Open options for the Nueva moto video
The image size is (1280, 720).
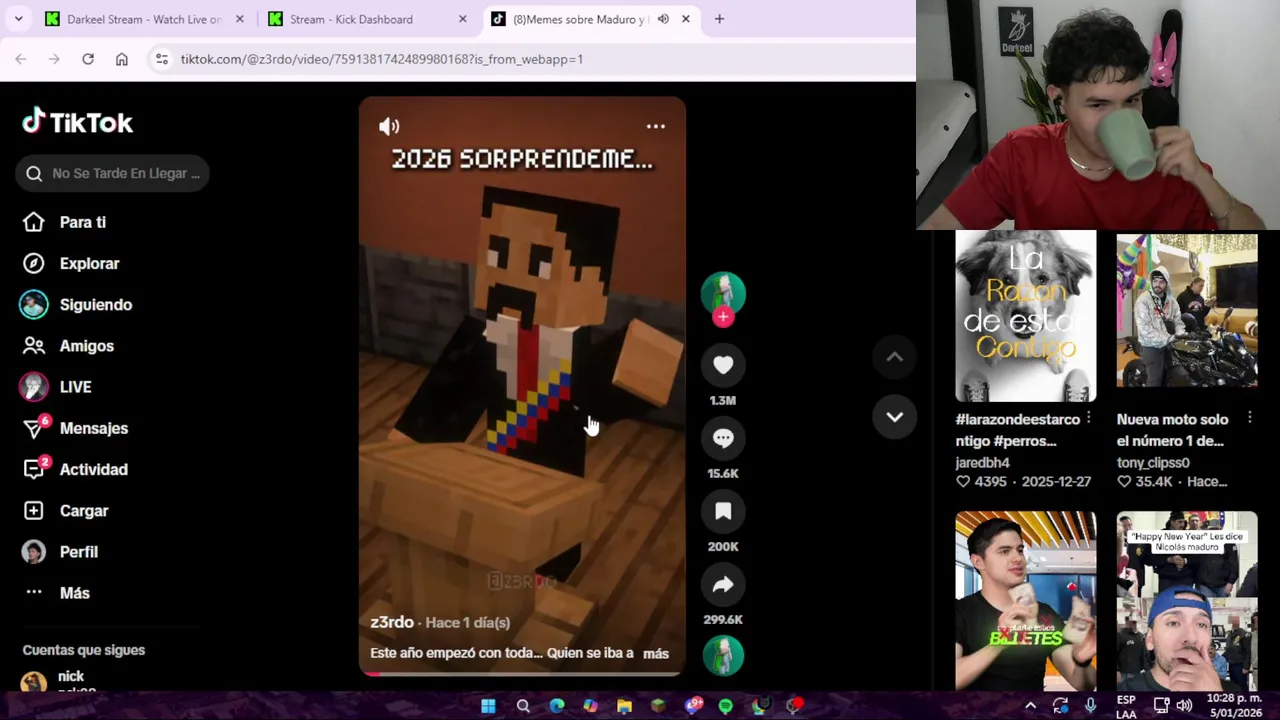[x=1250, y=419]
